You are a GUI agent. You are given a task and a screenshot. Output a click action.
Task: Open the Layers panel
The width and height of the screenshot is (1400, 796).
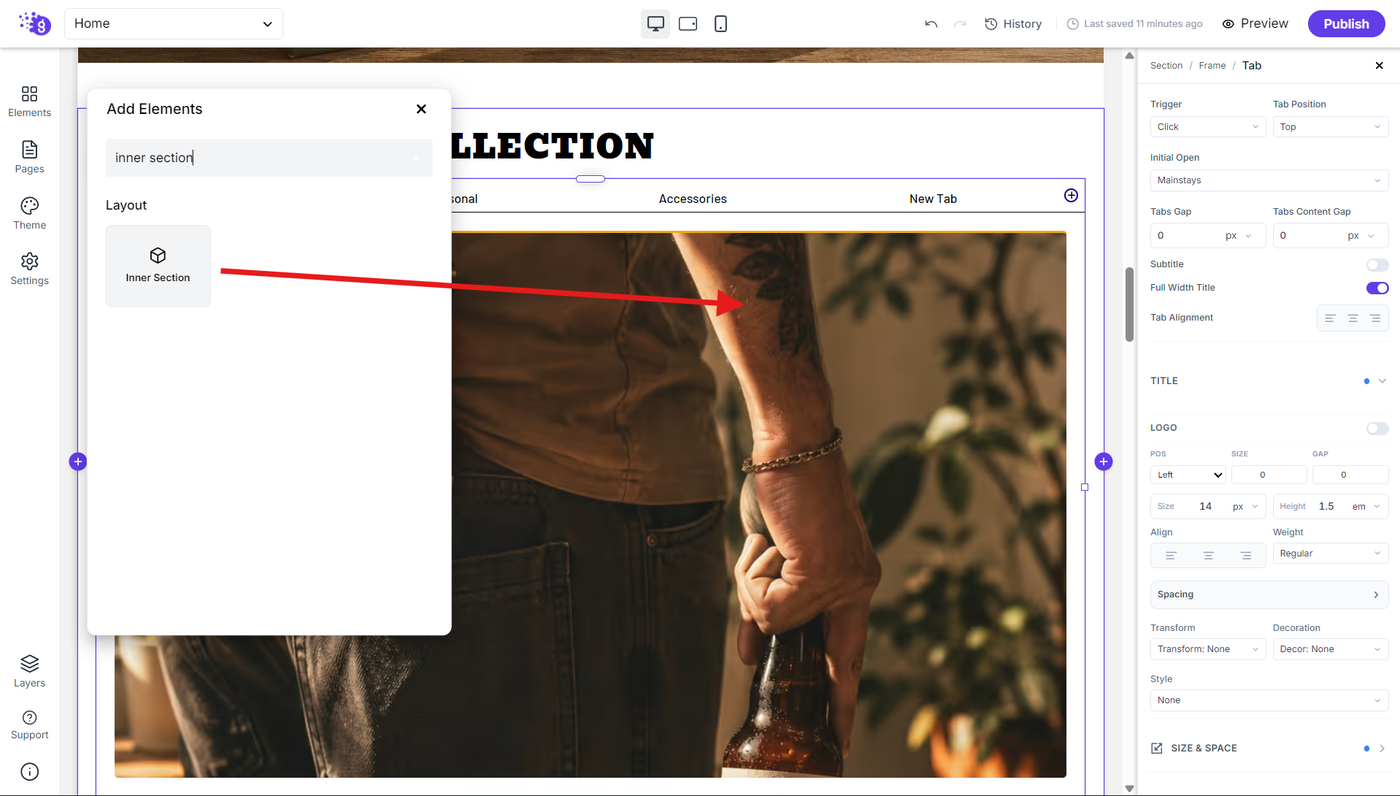point(29,671)
